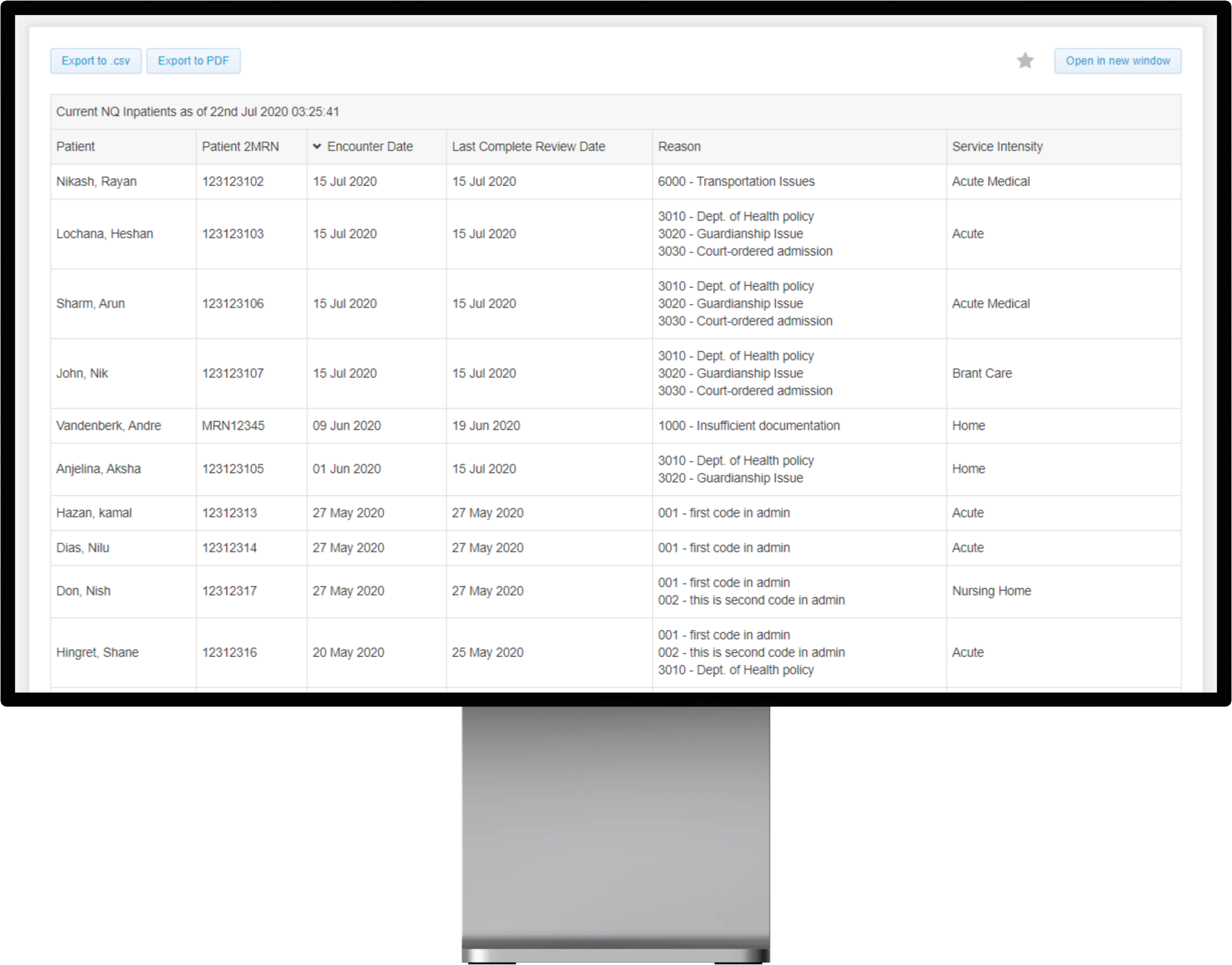The width and height of the screenshot is (1232, 965).
Task: Select Nursing Home service intensity cell
Action: pos(991,591)
